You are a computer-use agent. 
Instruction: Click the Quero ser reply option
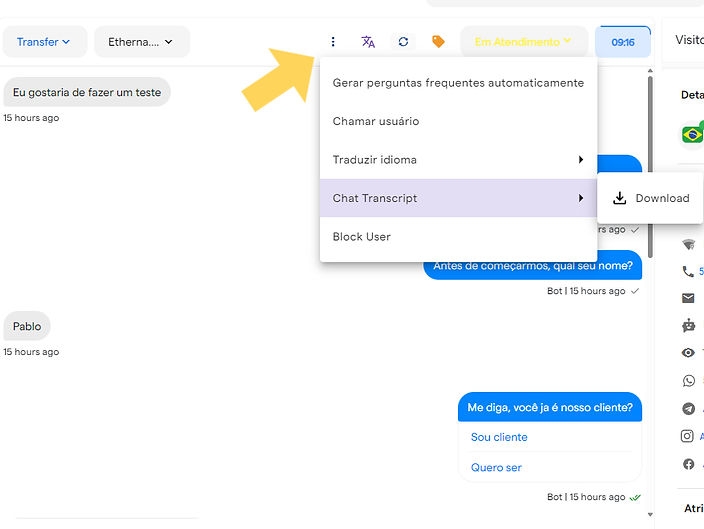tap(496, 467)
